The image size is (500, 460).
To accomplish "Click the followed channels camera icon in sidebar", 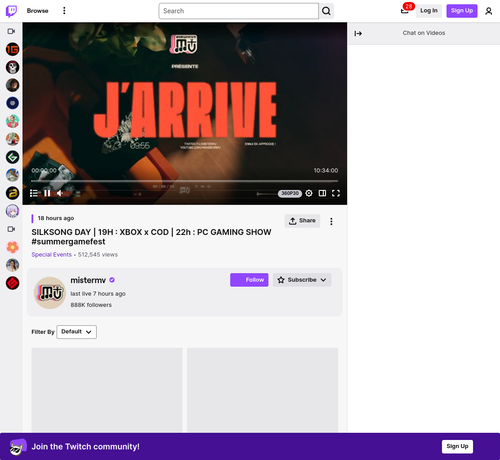I will [x=11, y=31].
